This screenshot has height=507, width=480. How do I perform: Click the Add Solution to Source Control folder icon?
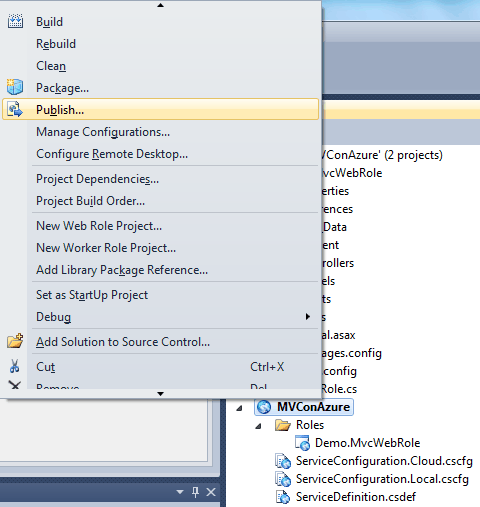tap(15, 341)
